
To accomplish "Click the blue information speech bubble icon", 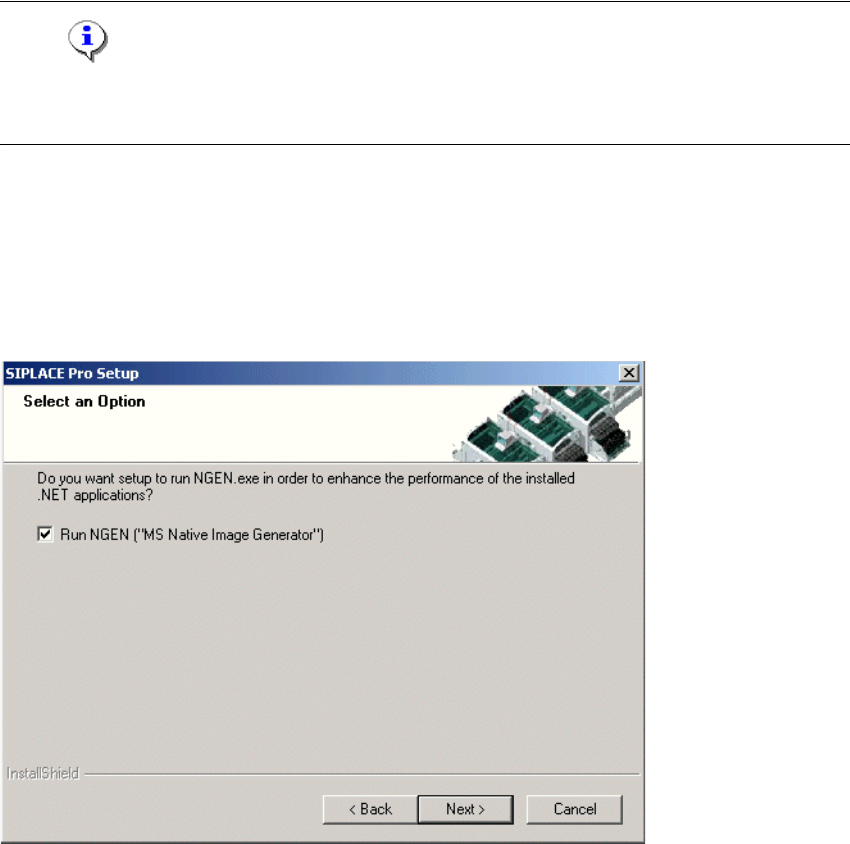I will pyautogui.click(x=88, y=41).
